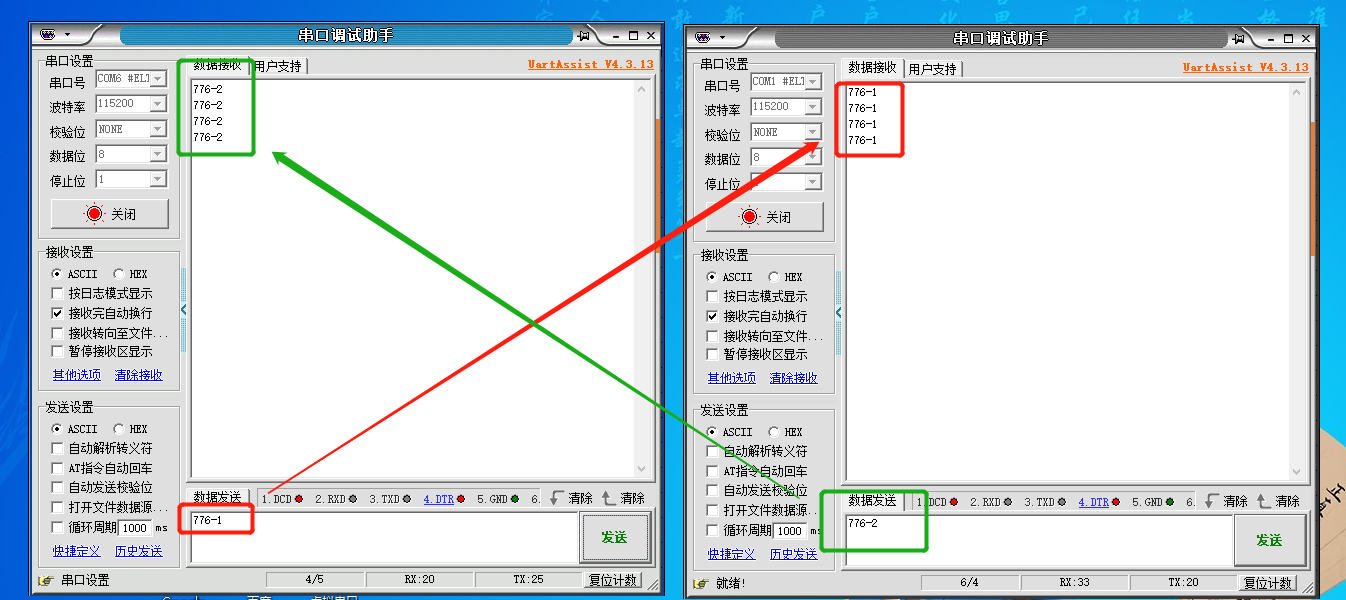Open the app logo menu in the right window

point(703,38)
